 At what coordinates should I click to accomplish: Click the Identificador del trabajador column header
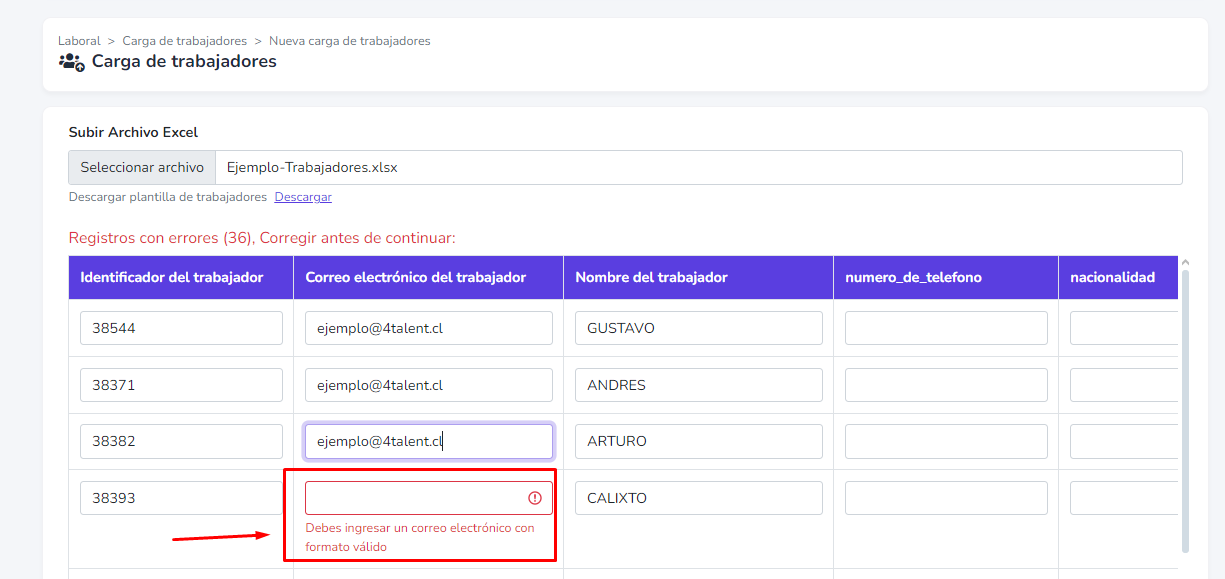181,277
